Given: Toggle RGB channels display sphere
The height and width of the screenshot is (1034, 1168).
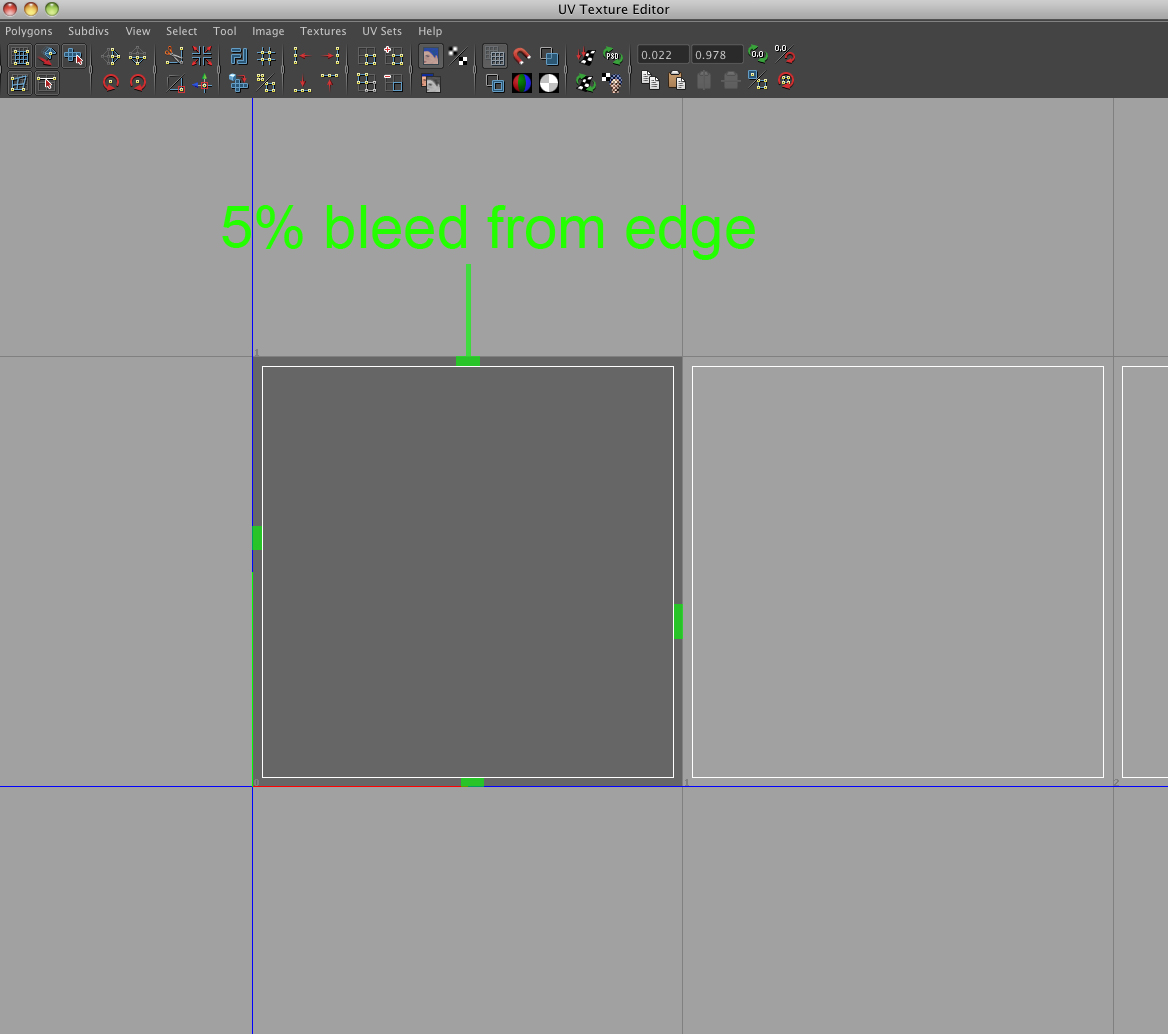Looking at the screenshot, I should (x=522, y=83).
